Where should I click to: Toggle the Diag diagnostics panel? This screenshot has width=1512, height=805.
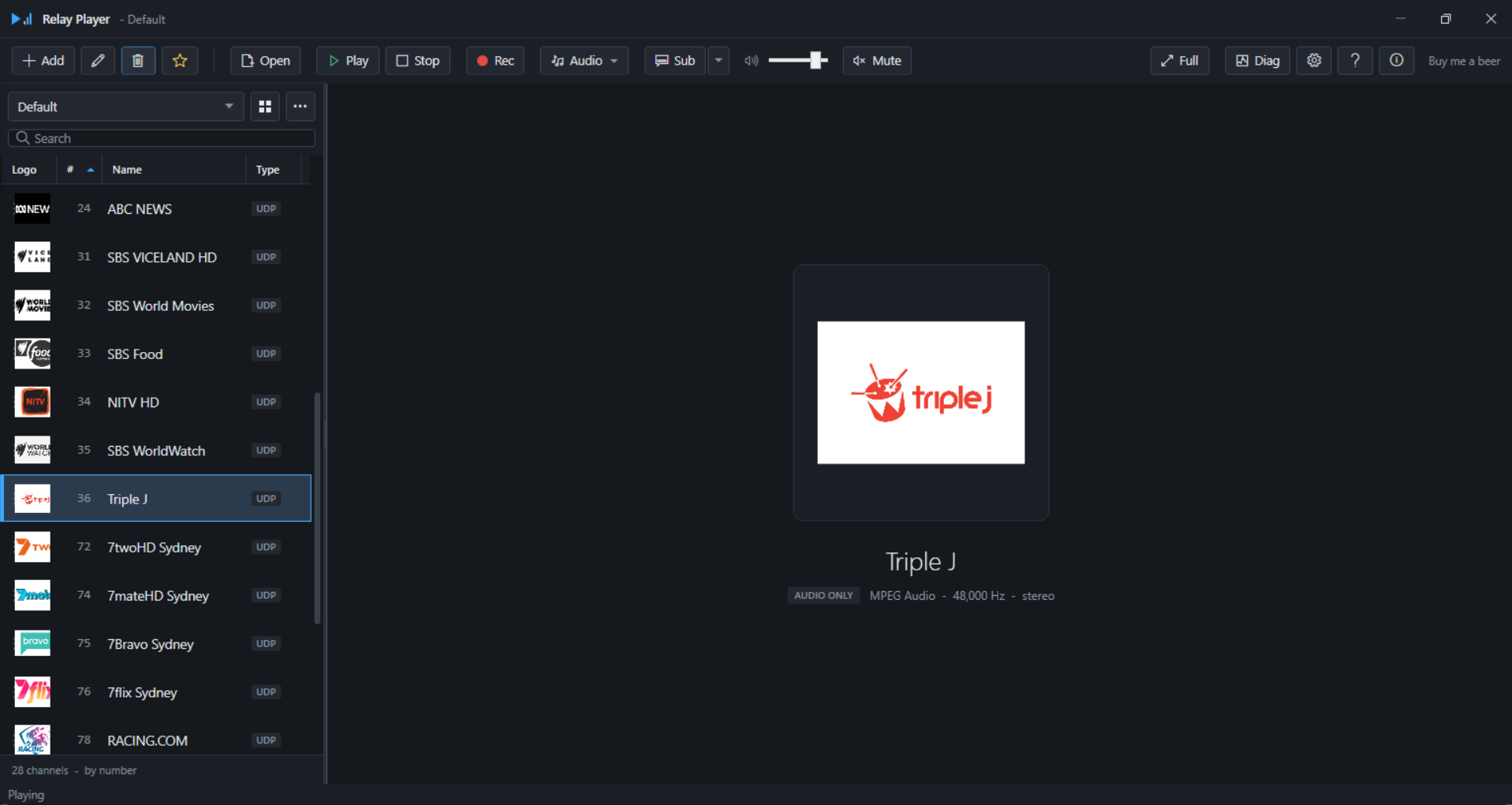[1257, 61]
